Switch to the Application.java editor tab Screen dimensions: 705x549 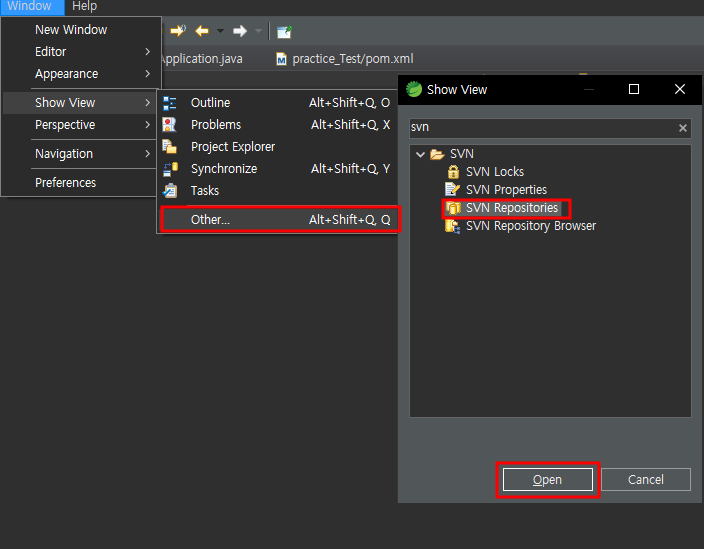pyautogui.click(x=202, y=59)
